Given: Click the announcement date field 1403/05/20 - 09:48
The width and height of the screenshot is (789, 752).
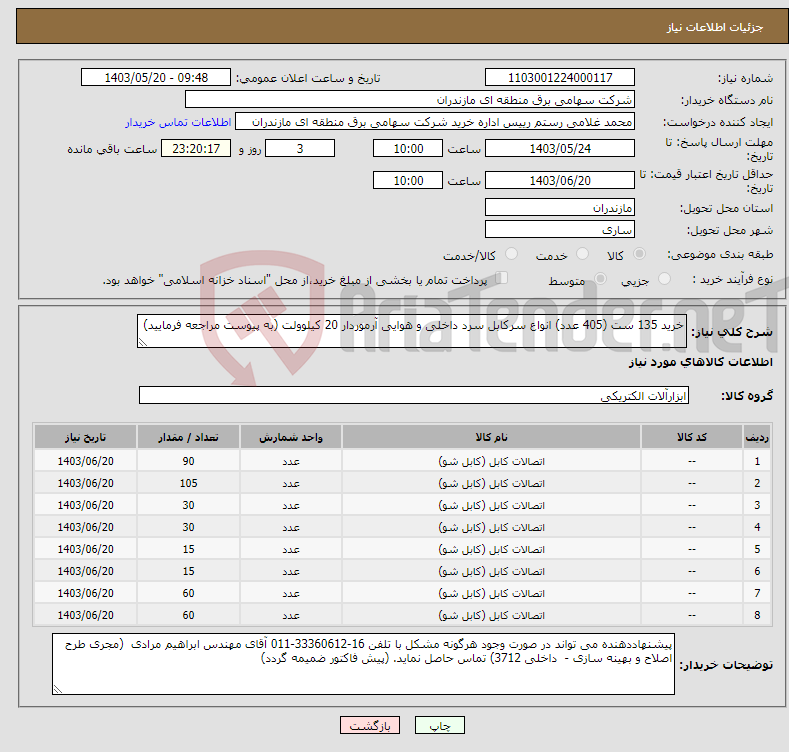Looking at the screenshot, I should [x=156, y=78].
